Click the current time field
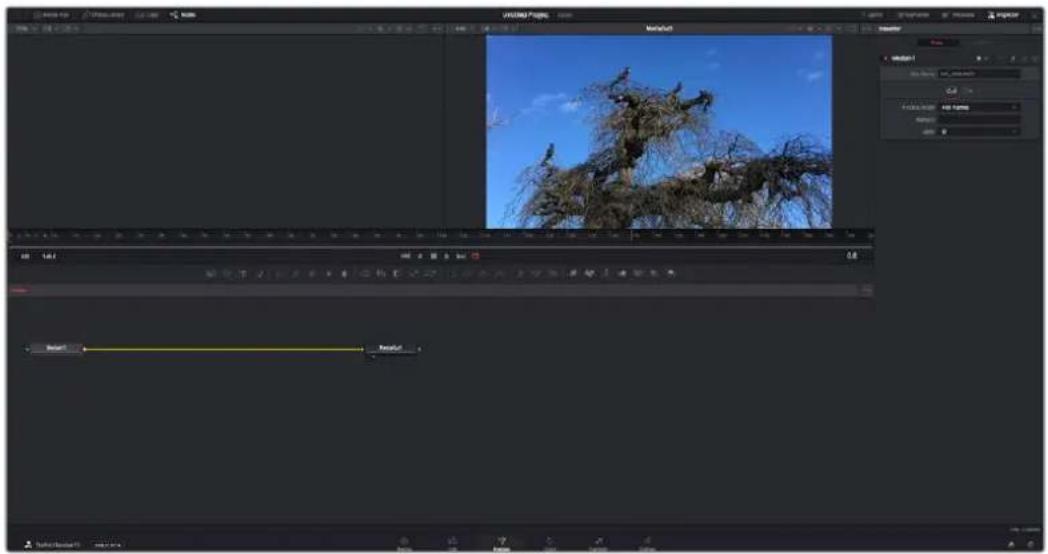This screenshot has height=554, width=1048. (x=852, y=255)
